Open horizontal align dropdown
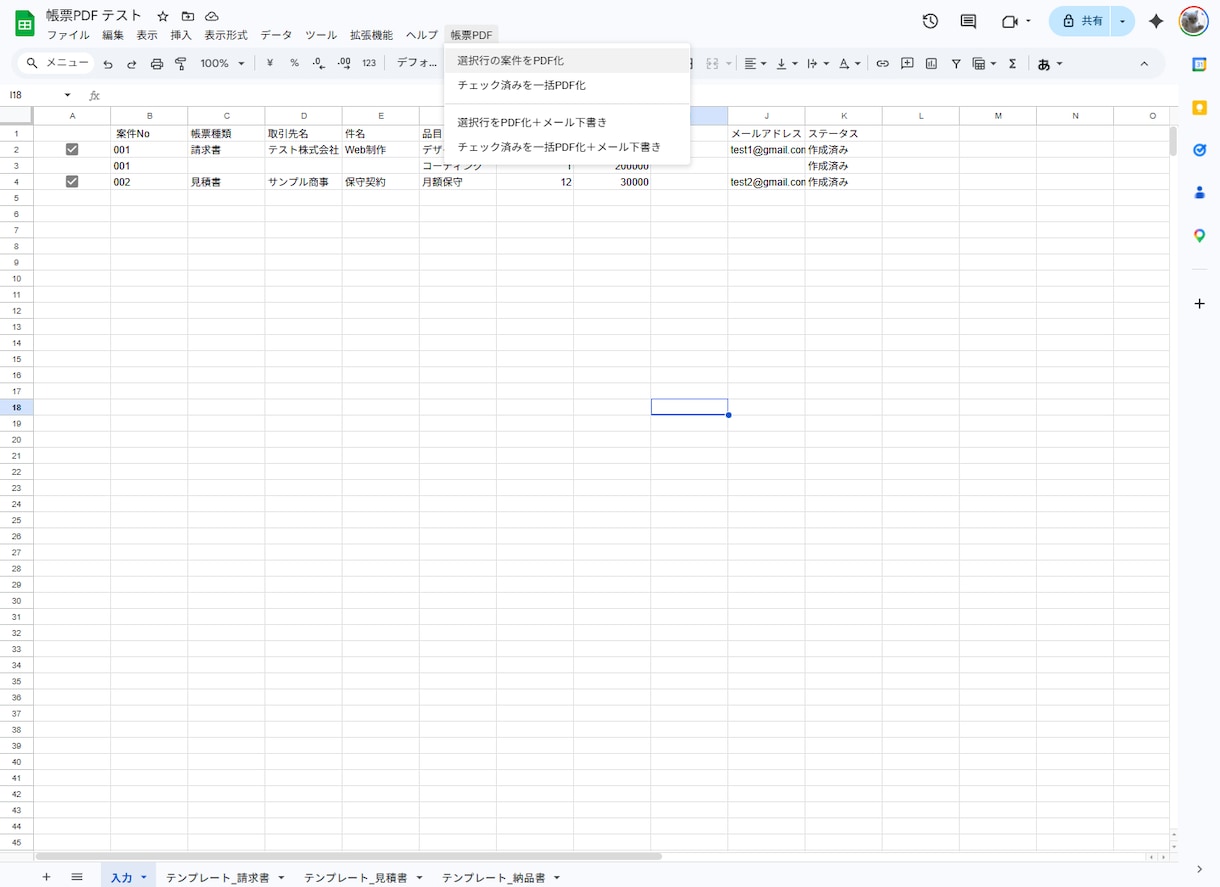Screen dimensions: 1220x887 click(755, 63)
